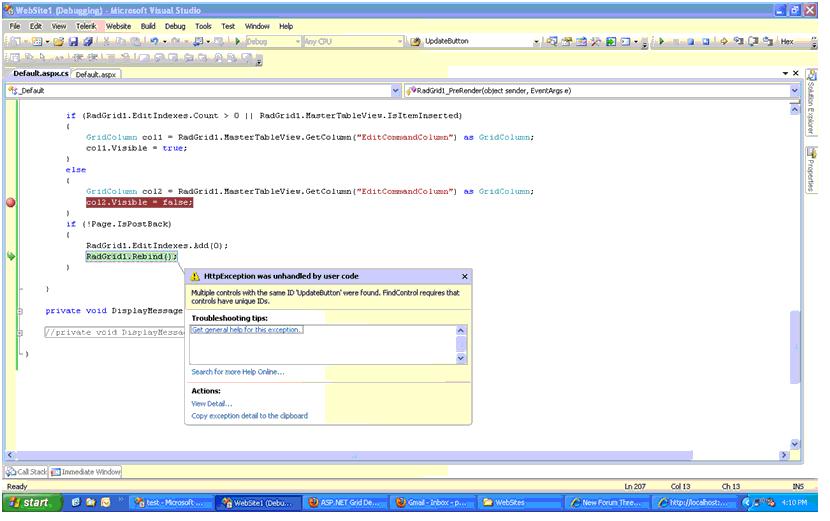Switch to 'New Forum Thre...' taskbar window
This screenshot has width=830, height=521.
point(606,502)
